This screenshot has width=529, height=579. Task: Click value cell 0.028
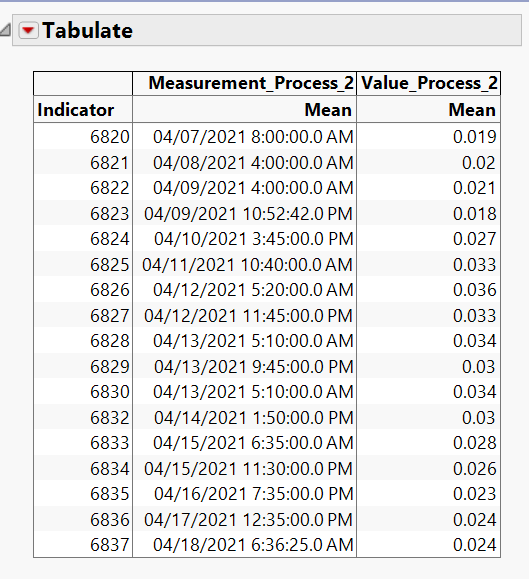click(x=474, y=443)
